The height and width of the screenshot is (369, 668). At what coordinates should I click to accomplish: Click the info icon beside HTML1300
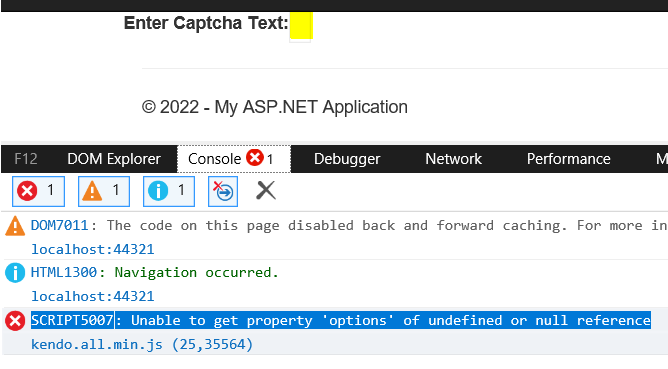coord(15,273)
